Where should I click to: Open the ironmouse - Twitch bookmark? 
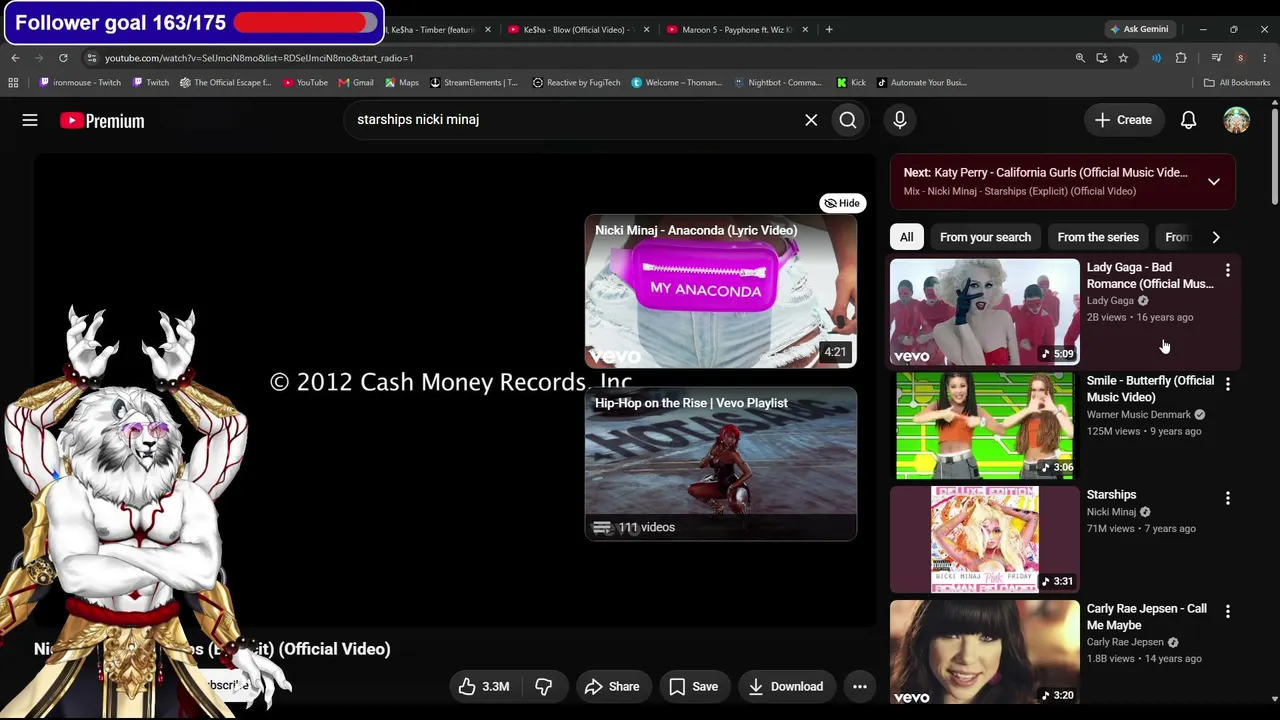click(80, 83)
